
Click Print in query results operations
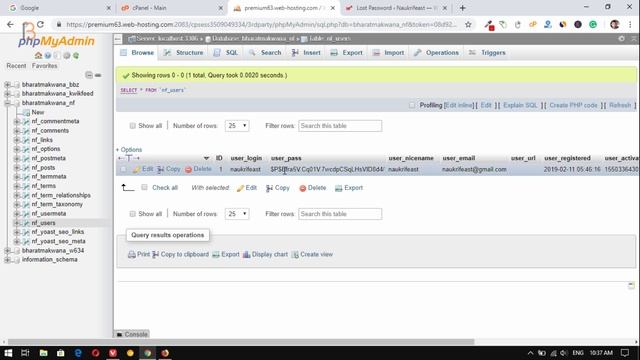(139, 254)
